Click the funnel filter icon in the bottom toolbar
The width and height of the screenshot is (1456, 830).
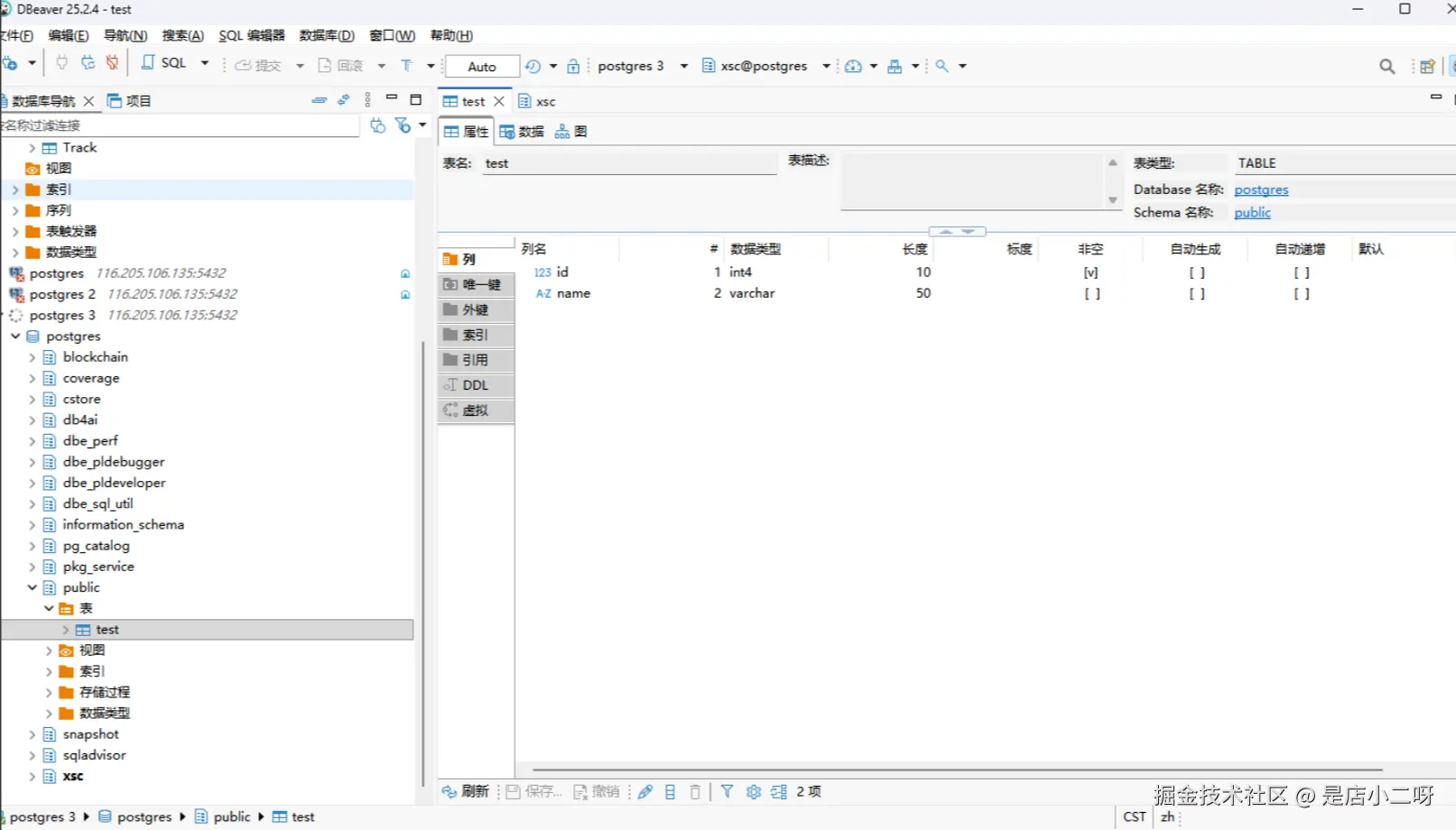(727, 792)
